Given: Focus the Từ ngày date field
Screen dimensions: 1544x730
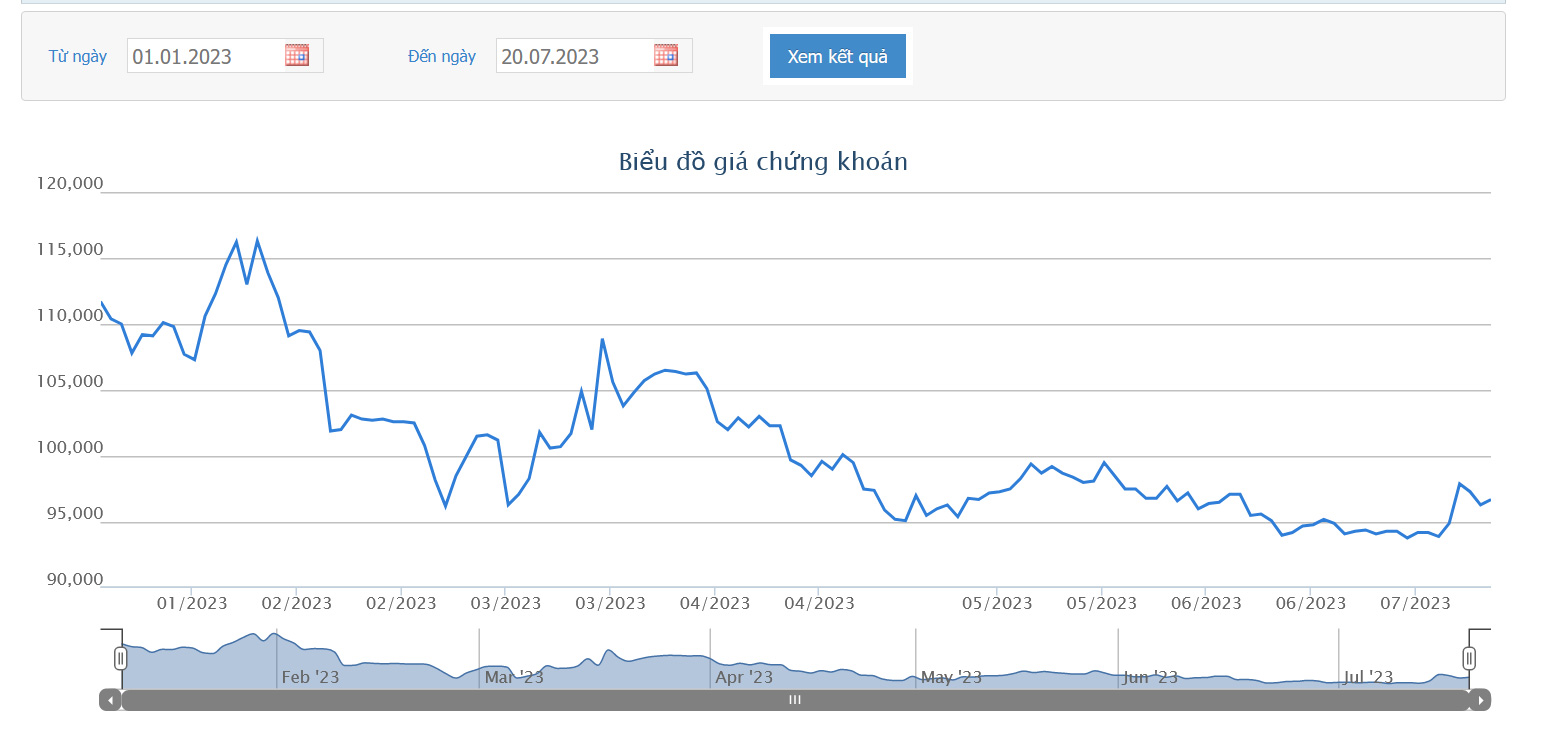Looking at the screenshot, I should tap(205, 56).
